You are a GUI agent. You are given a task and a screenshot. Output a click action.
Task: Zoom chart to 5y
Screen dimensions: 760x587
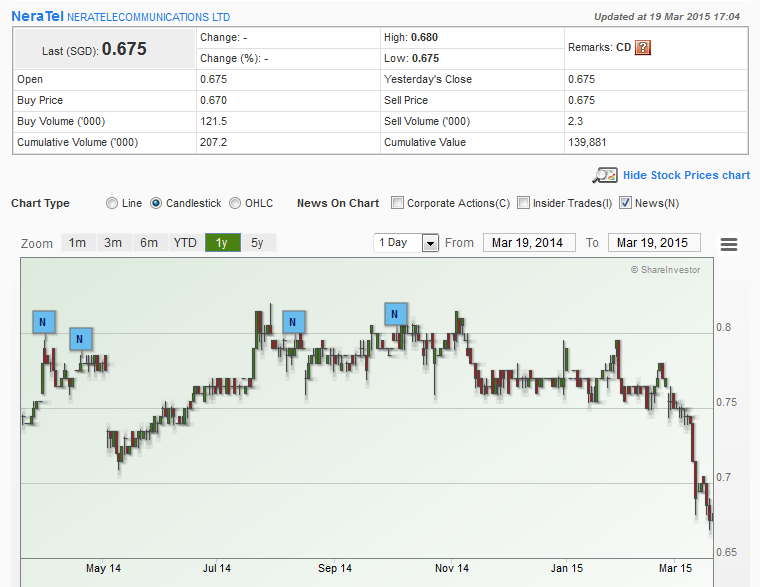[x=258, y=242]
